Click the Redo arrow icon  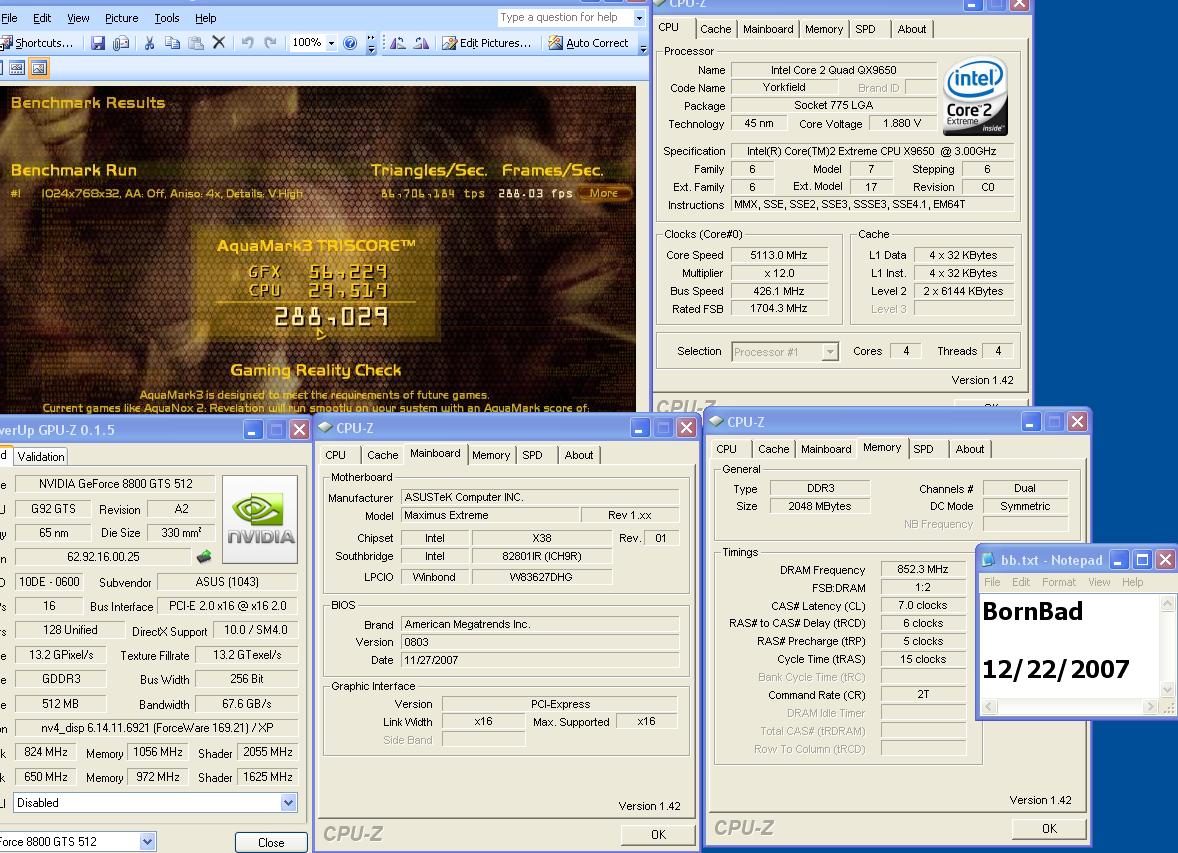point(270,43)
